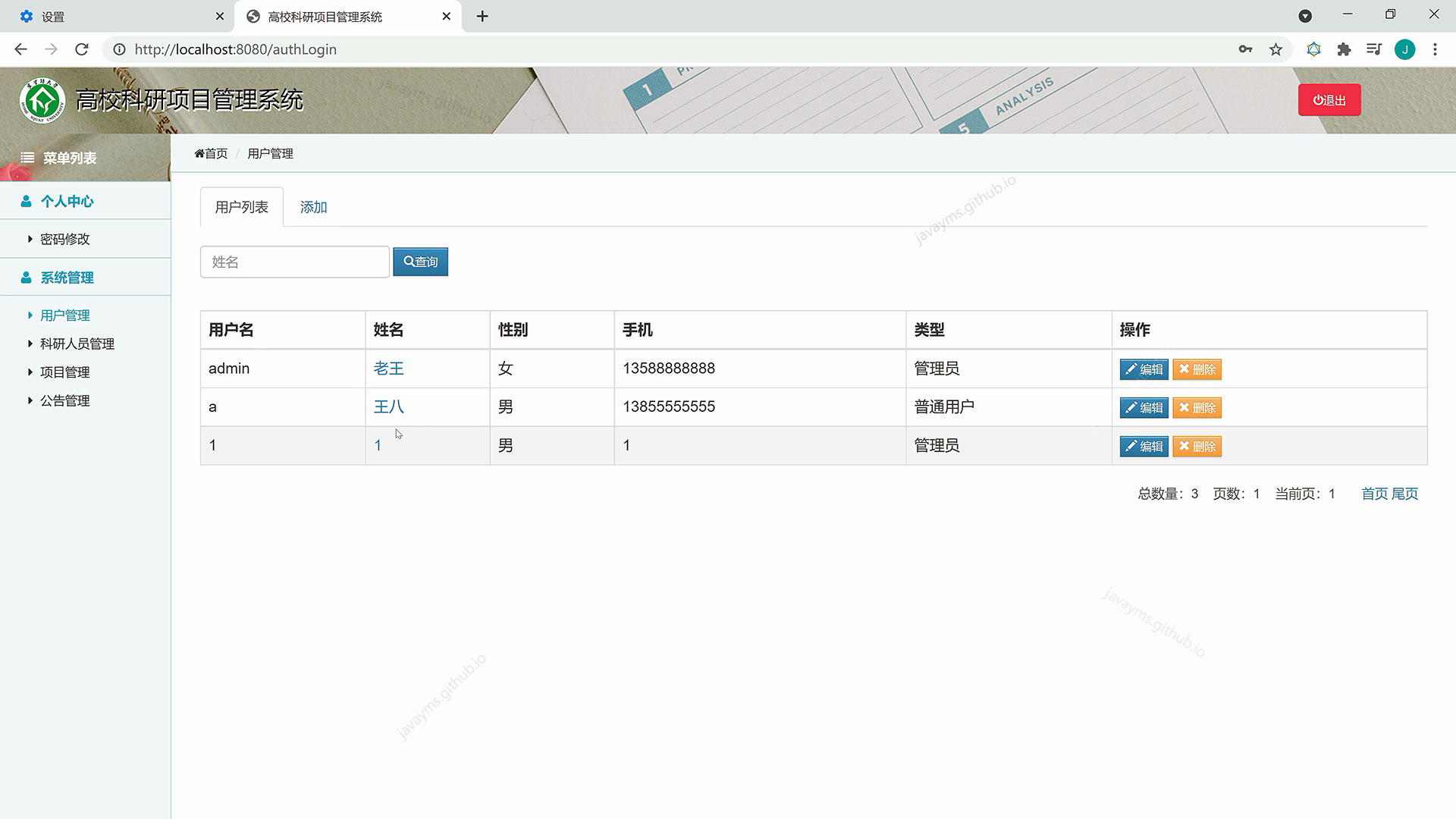Click the university logo in header
The height and width of the screenshot is (819, 1456).
click(42, 100)
